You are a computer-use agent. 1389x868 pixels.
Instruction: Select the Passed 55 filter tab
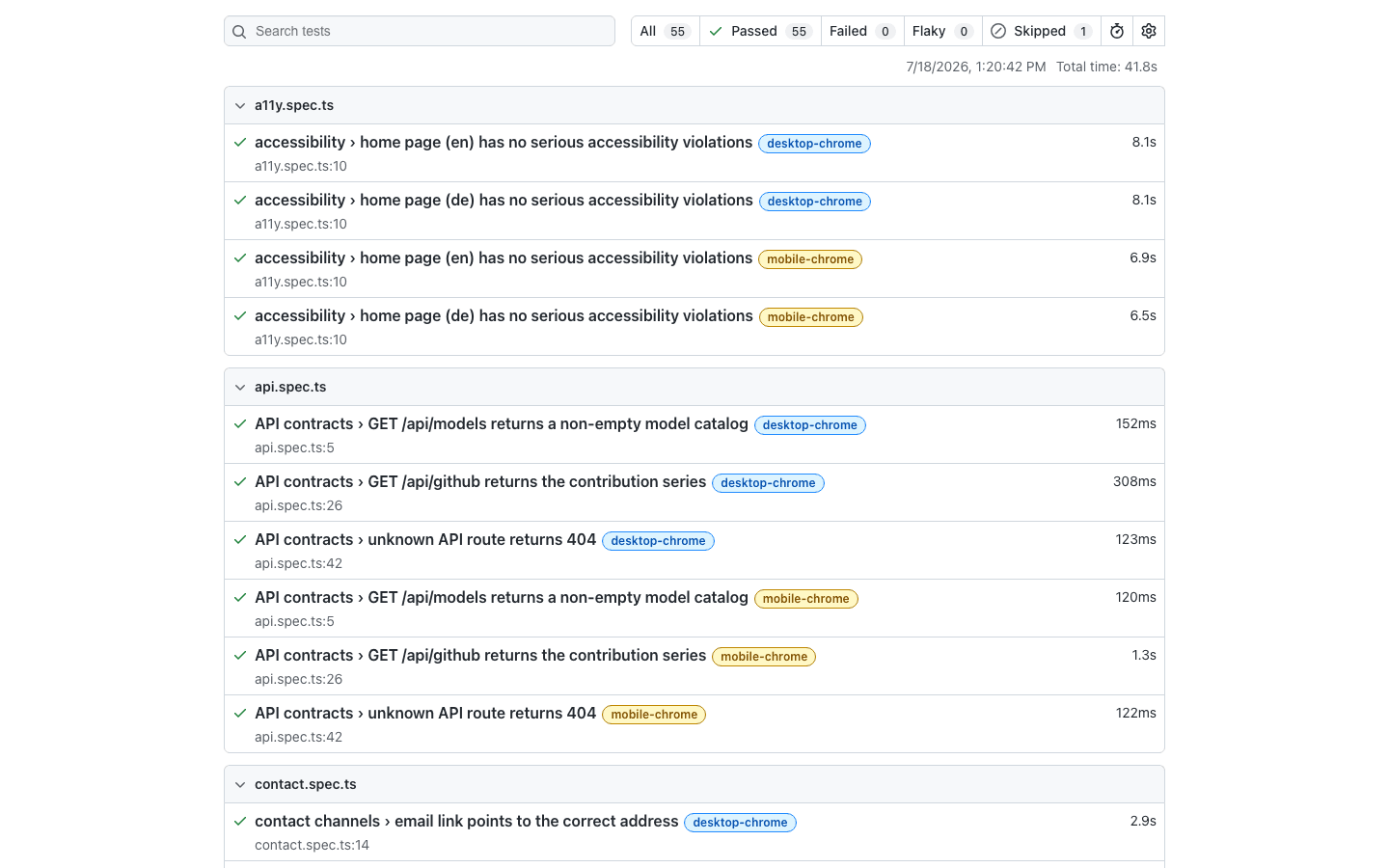pos(760,31)
